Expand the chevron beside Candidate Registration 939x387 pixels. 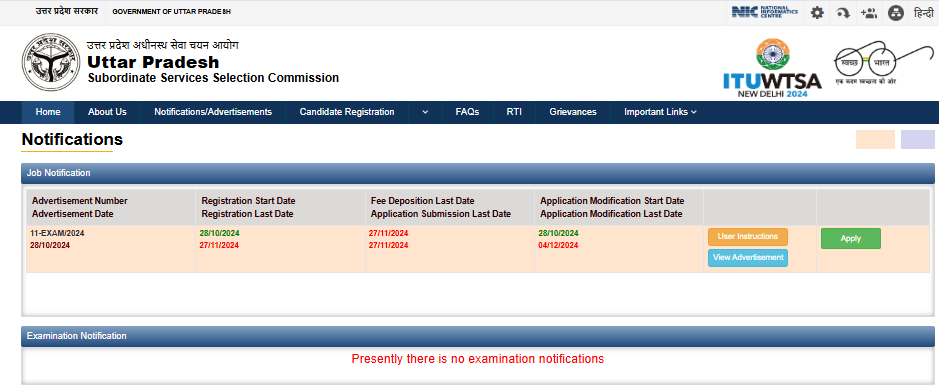point(425,112)
